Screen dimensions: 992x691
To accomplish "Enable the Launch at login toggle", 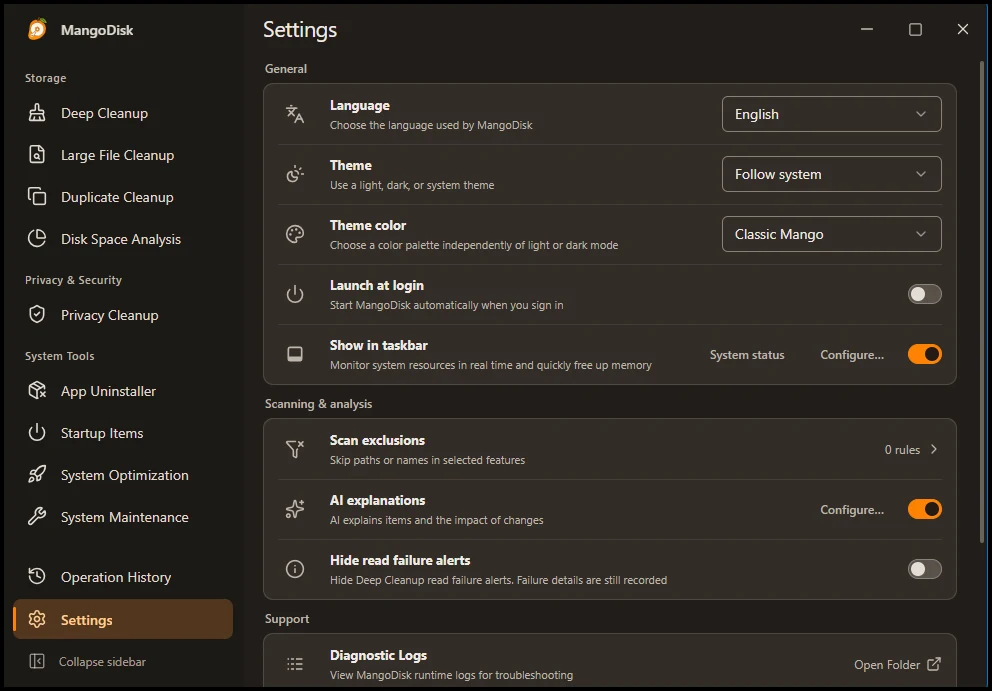I will coord(924,294).
